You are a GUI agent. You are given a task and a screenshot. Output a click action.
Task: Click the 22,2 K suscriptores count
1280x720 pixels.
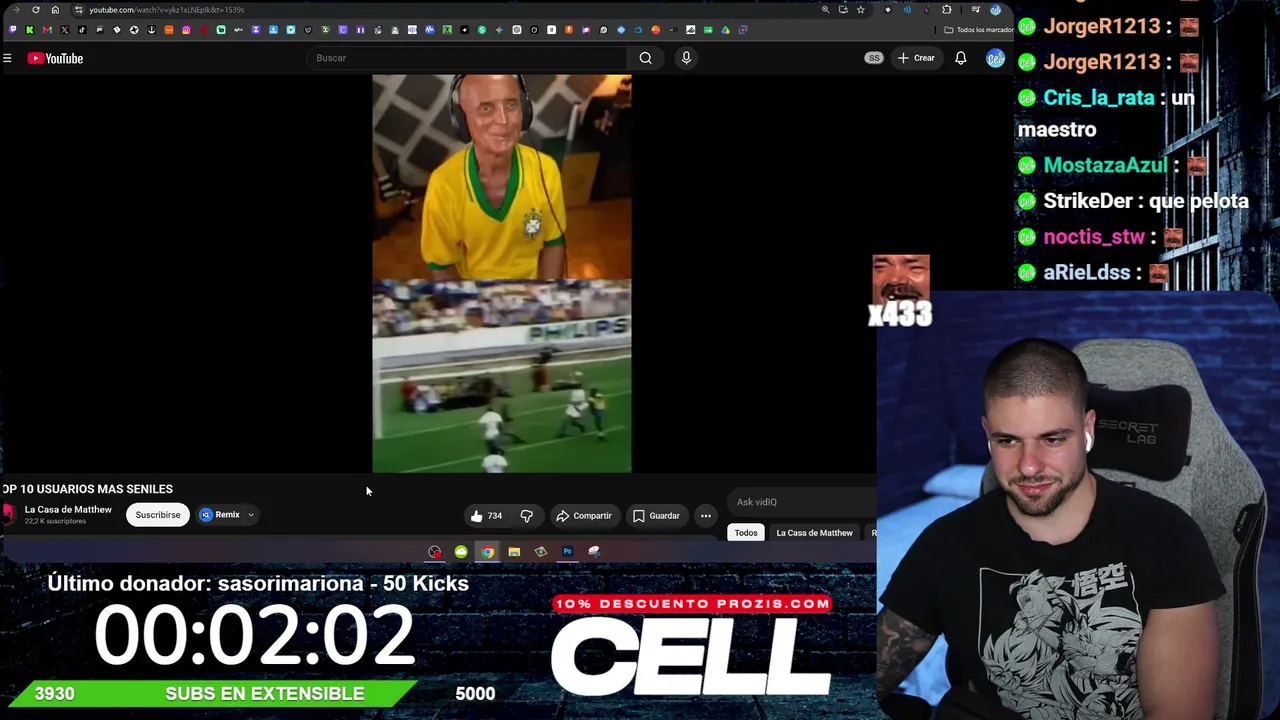click(55, 522)
